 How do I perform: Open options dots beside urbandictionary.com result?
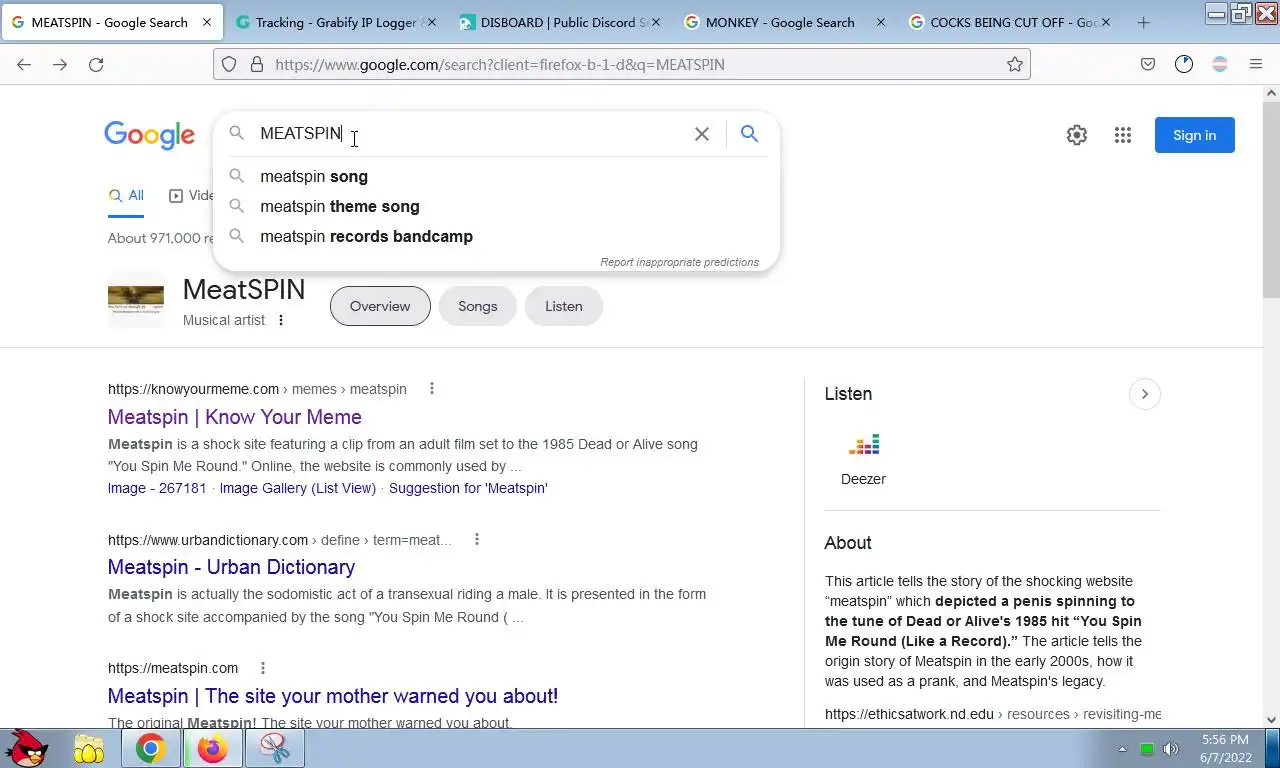click(x=477, y=539)
